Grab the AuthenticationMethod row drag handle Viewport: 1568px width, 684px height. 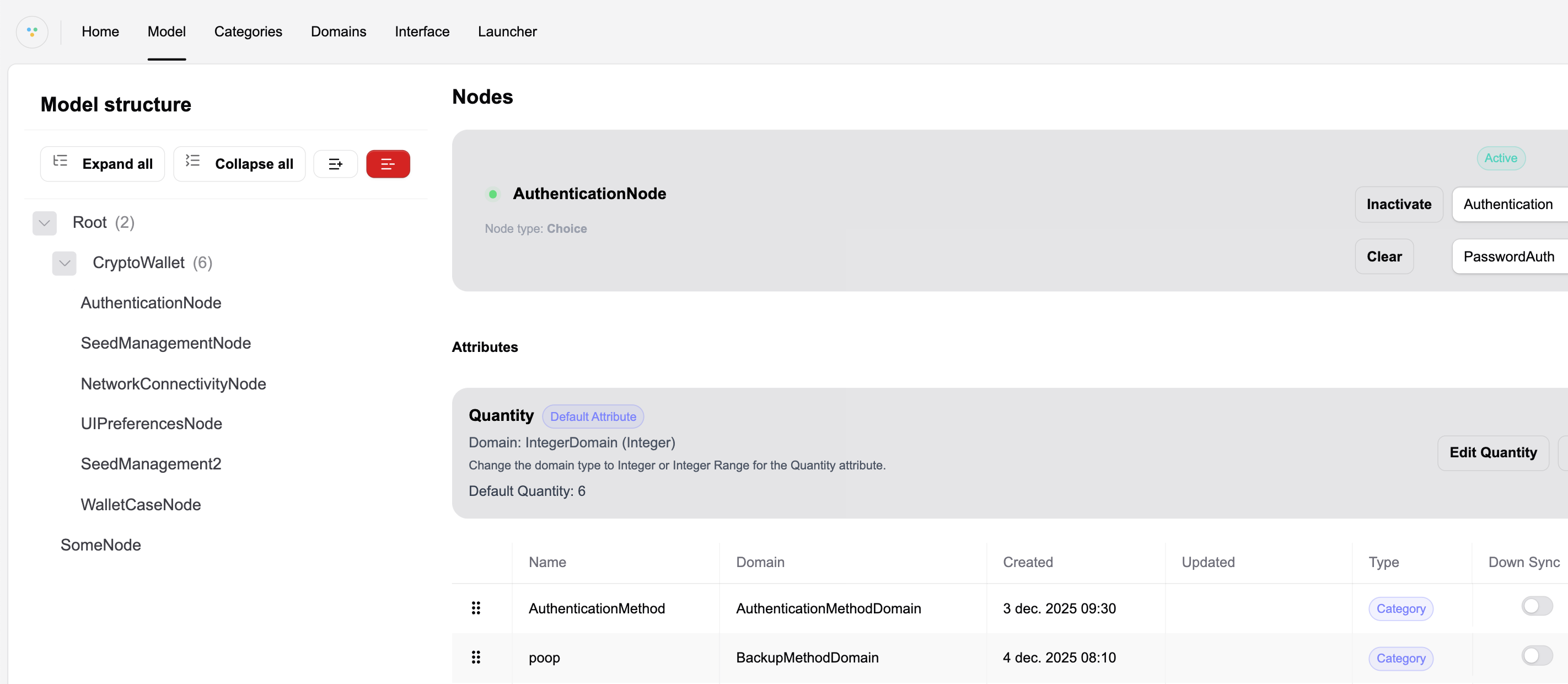tap(476, 608)
